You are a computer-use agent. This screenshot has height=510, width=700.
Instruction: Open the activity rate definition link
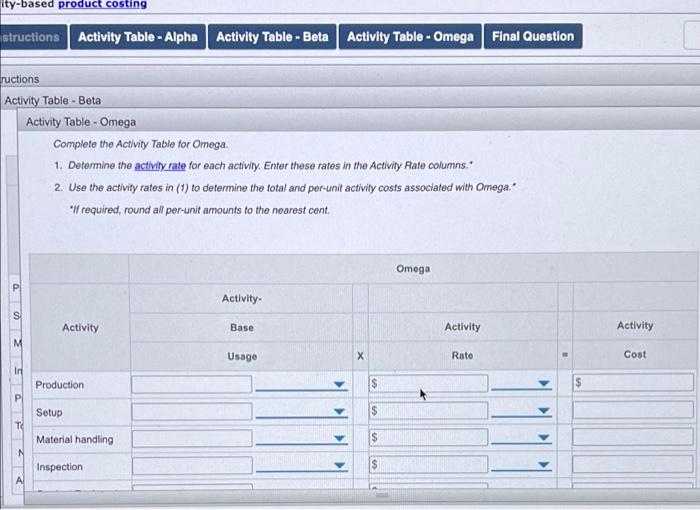tap(160, 166)
